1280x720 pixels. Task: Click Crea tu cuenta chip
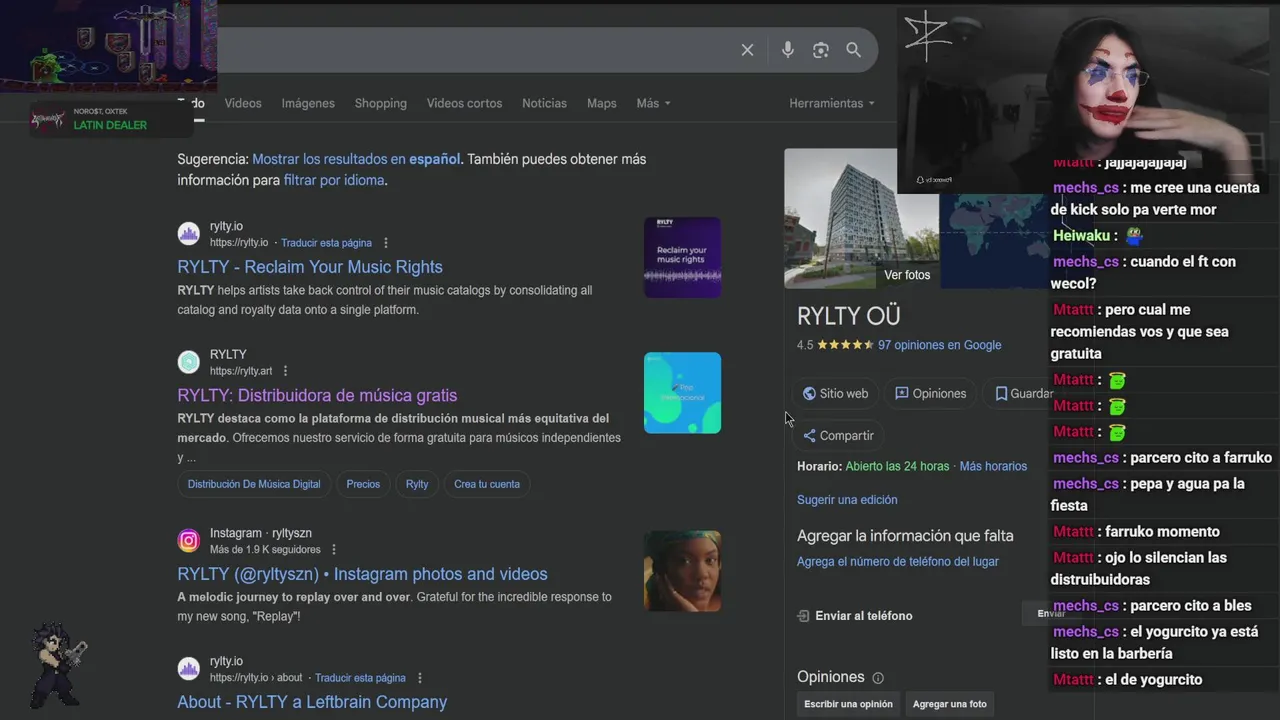[x=487, y=484]
